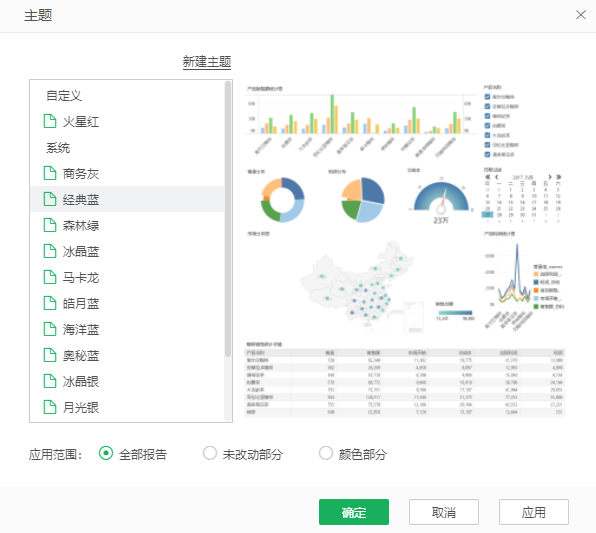Image resolution: width=596 pixels, height=533 pixels.
Task: Click the theme list vertical scrollbar
Action: point(228,219)
